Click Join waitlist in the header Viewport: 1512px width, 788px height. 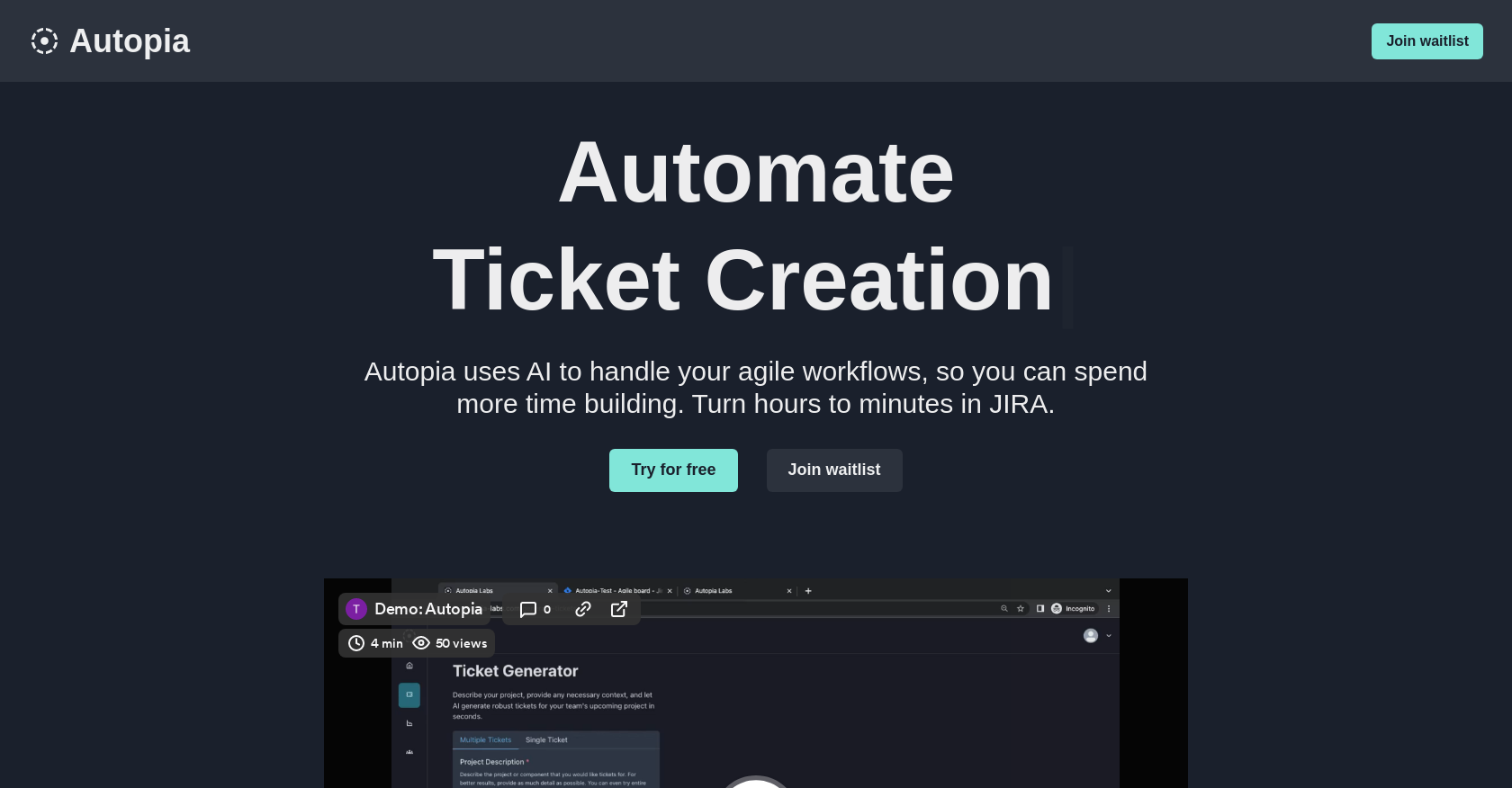pos(1426,41)
